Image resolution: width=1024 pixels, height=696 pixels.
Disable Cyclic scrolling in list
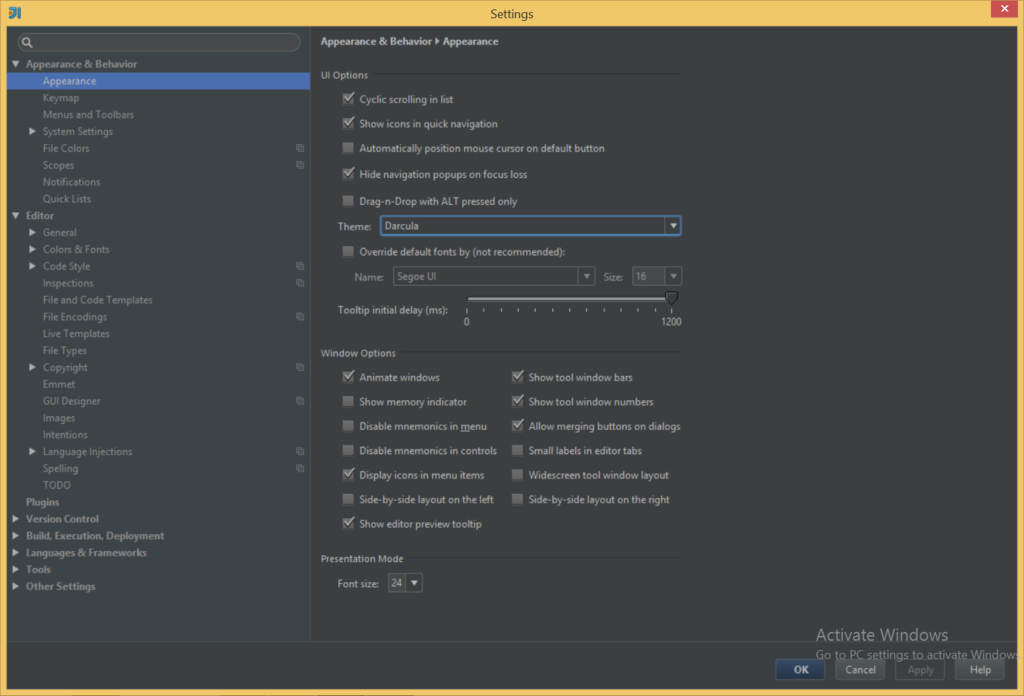pyautogui.click(x=348, y=99)
